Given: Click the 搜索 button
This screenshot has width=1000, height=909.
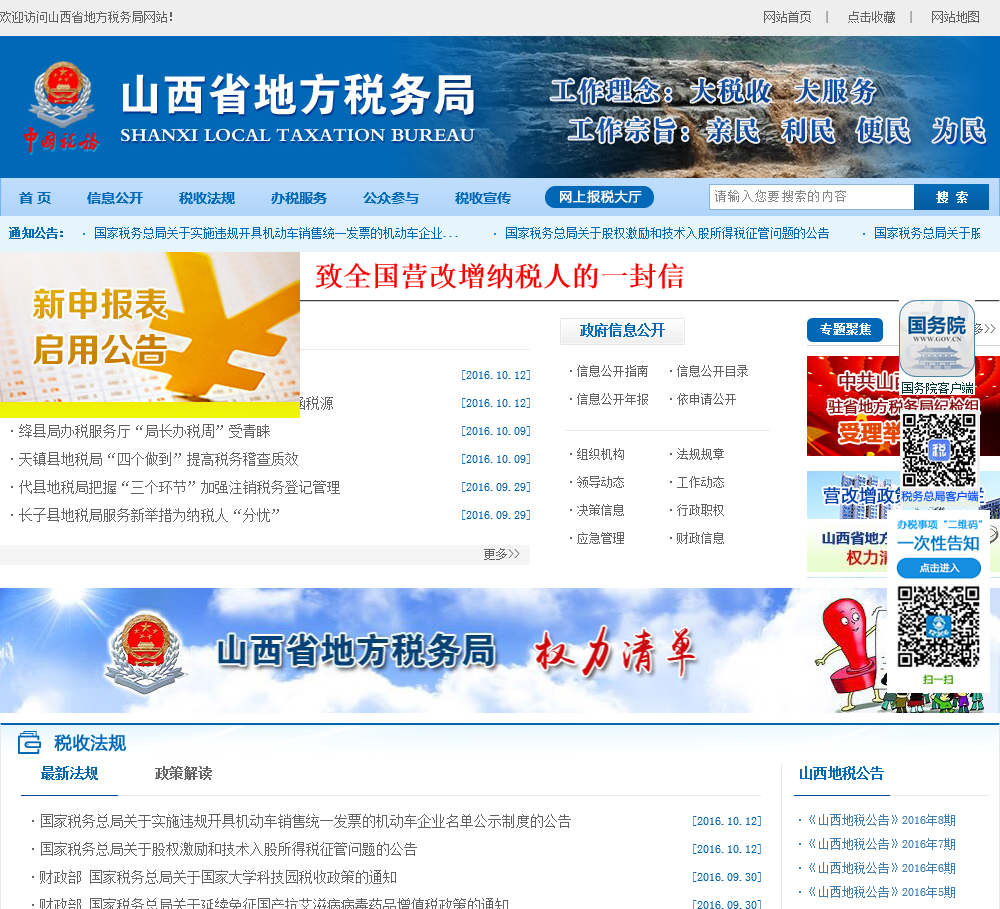Looking at the screenshot, I should coord(952,197).
